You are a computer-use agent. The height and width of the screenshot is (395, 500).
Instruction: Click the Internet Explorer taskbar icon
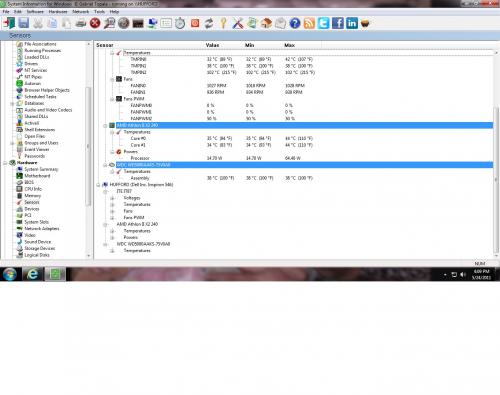point(33,274)
